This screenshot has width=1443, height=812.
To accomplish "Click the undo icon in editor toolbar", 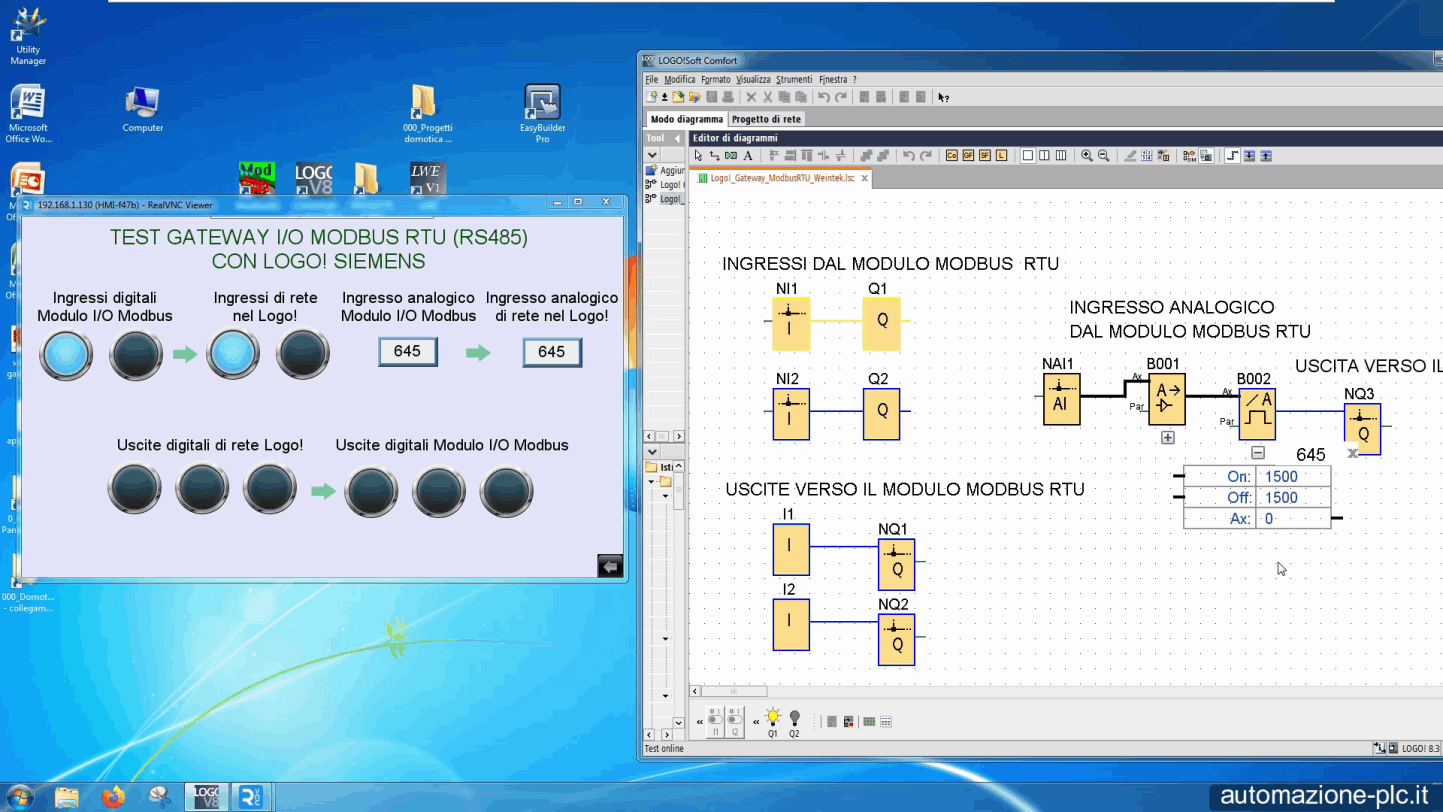I will [x=909, y=155].
